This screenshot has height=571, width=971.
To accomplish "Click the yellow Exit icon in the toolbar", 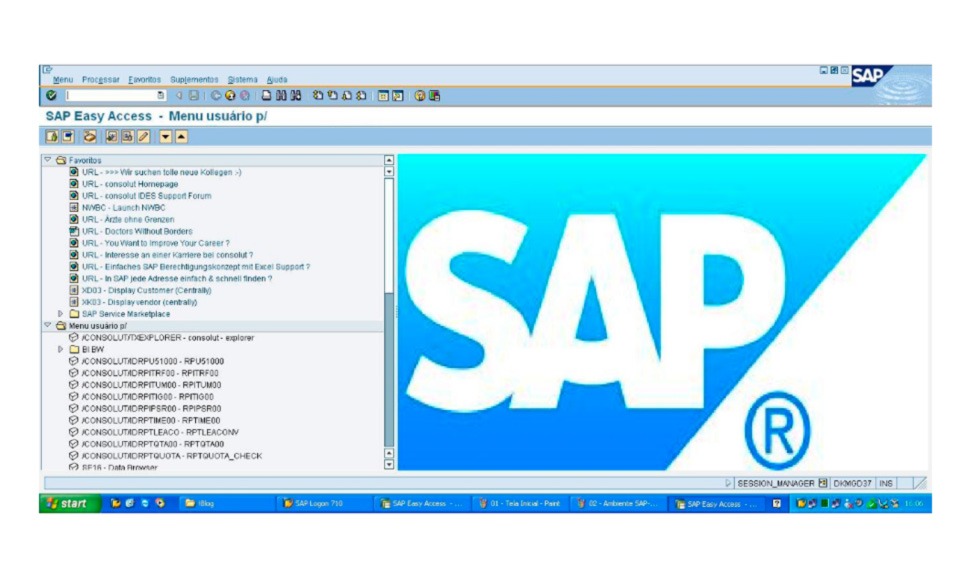I will point(230,95).
